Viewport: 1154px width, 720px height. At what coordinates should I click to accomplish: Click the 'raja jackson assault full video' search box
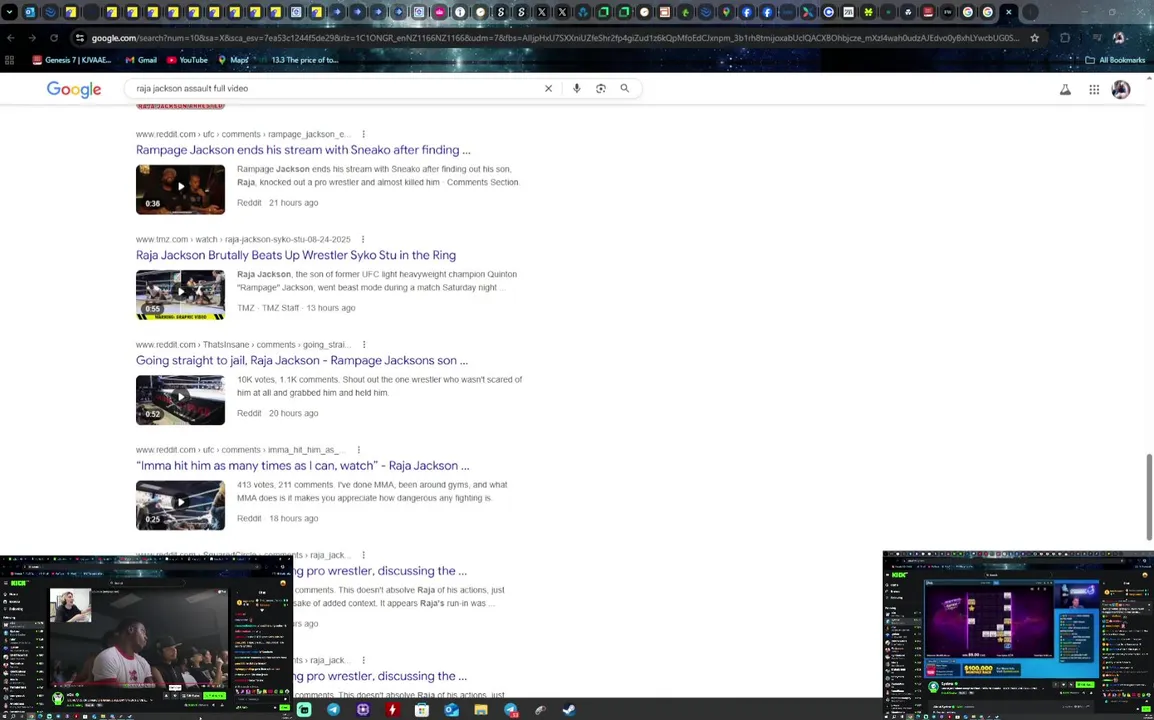coord(335,88)
